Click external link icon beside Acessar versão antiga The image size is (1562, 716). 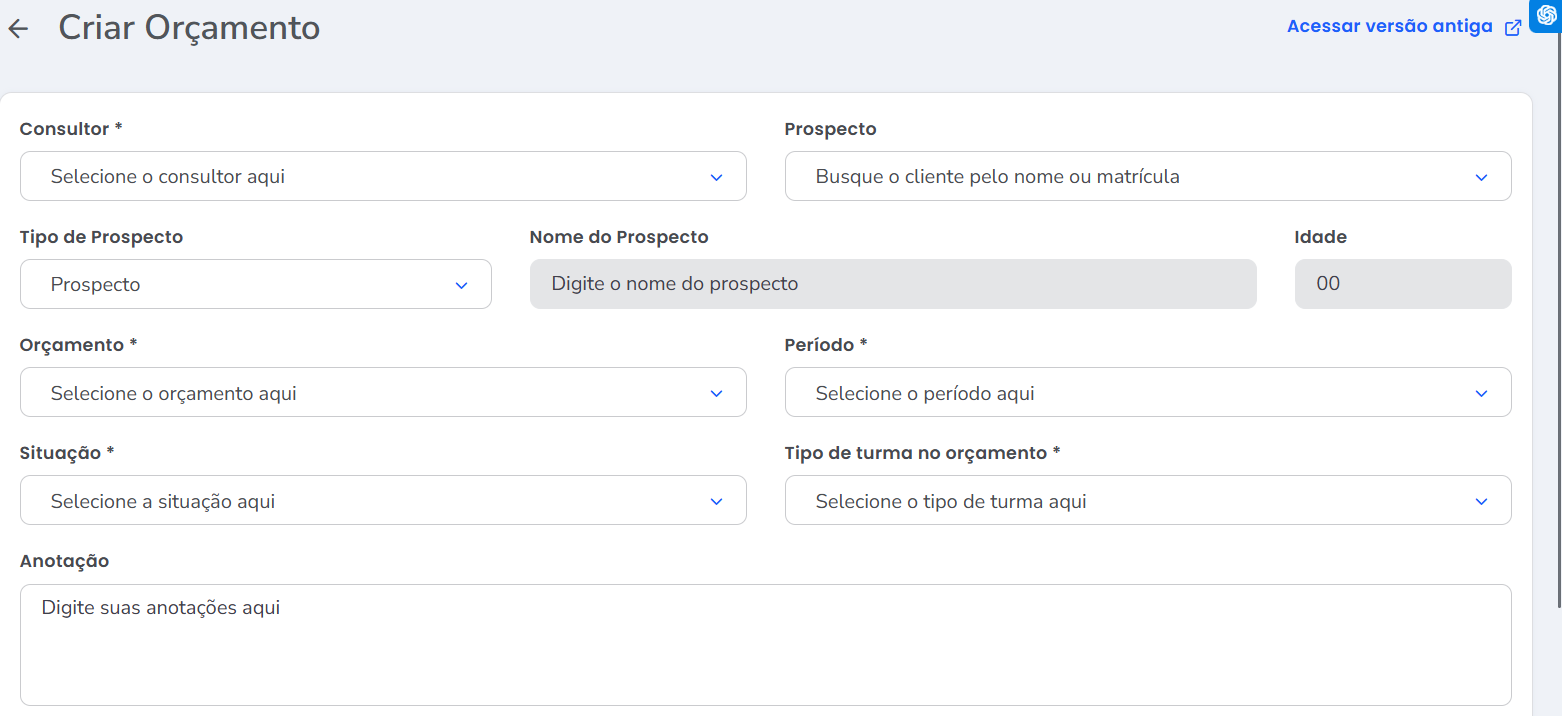pos(1513,28)
